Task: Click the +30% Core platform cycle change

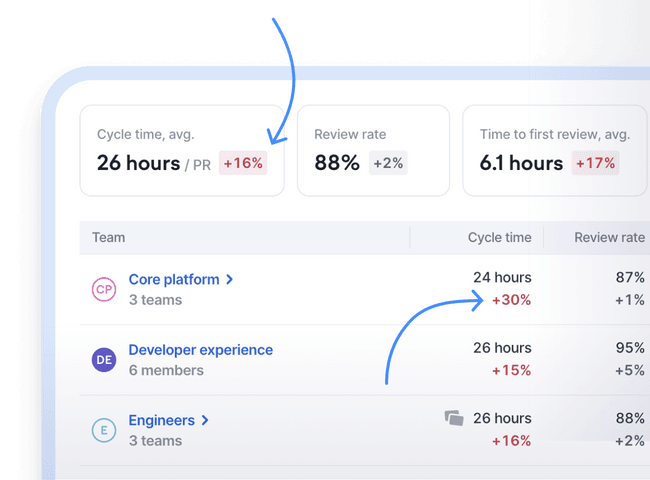Action: point(511,300)
